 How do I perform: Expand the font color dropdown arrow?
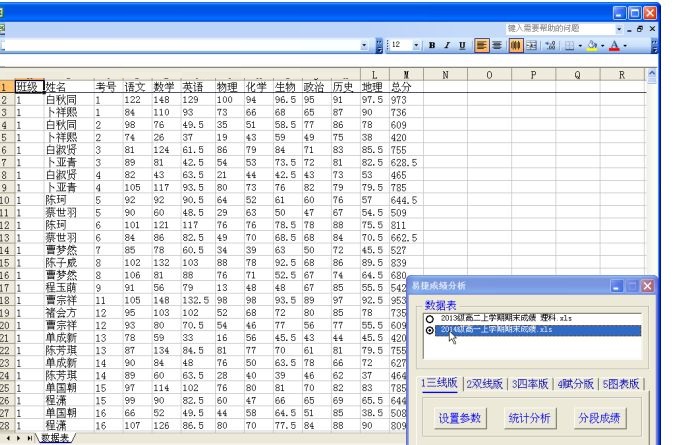[626, 46]
